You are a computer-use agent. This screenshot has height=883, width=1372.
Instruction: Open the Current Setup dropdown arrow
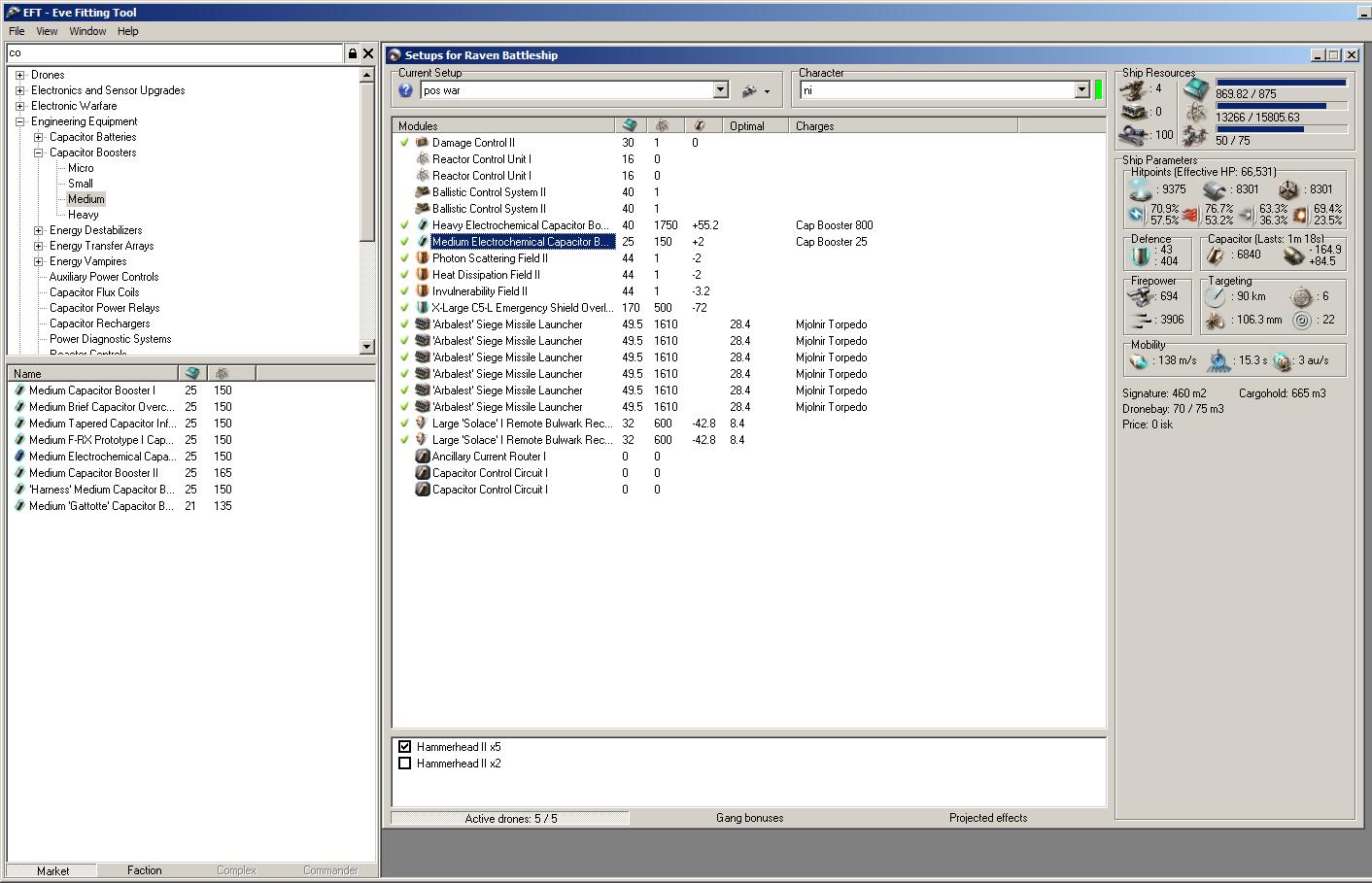coord(721,90)
